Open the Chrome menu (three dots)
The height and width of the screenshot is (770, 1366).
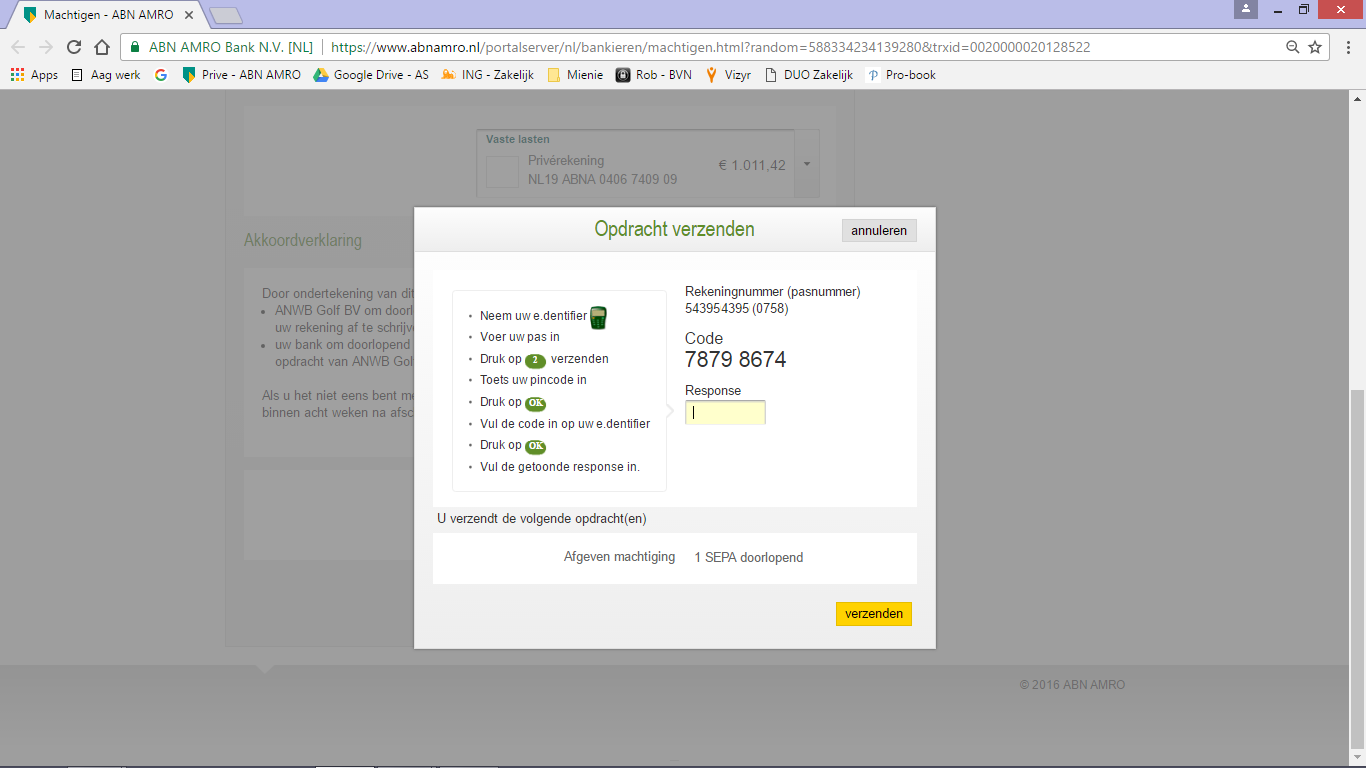click(1346, 47)
